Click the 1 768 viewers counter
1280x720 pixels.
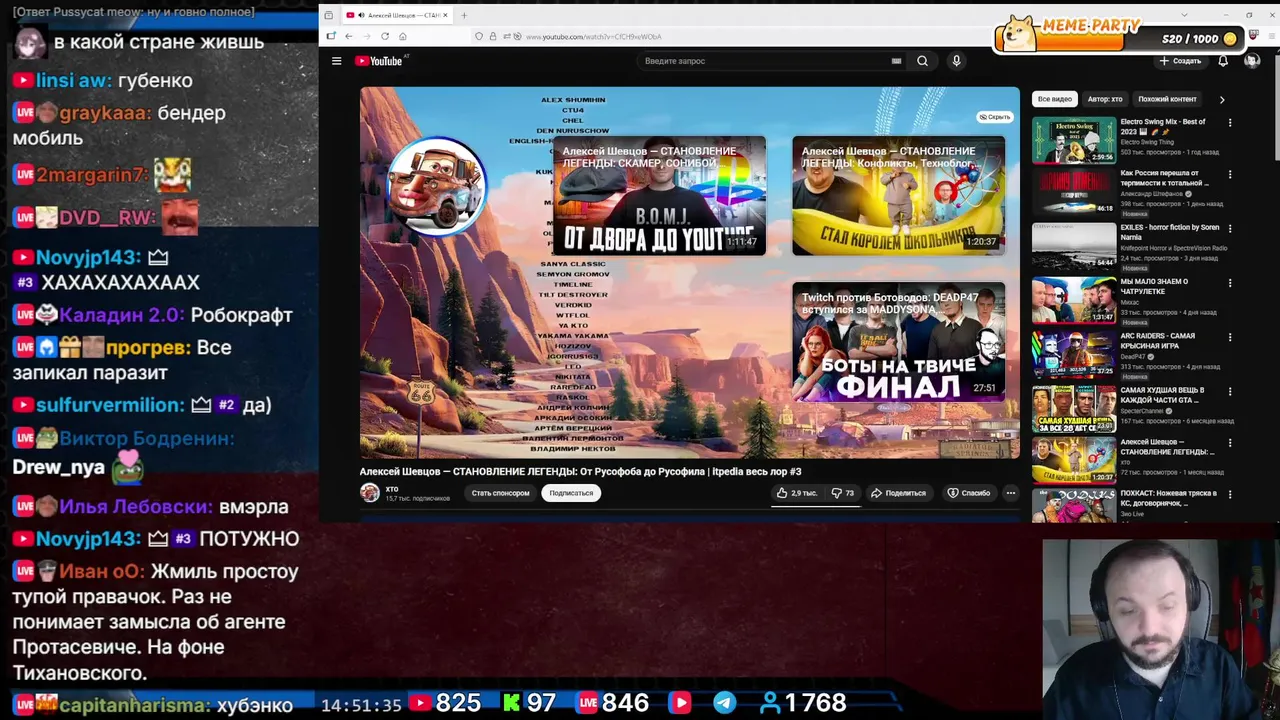coord(803,703)
